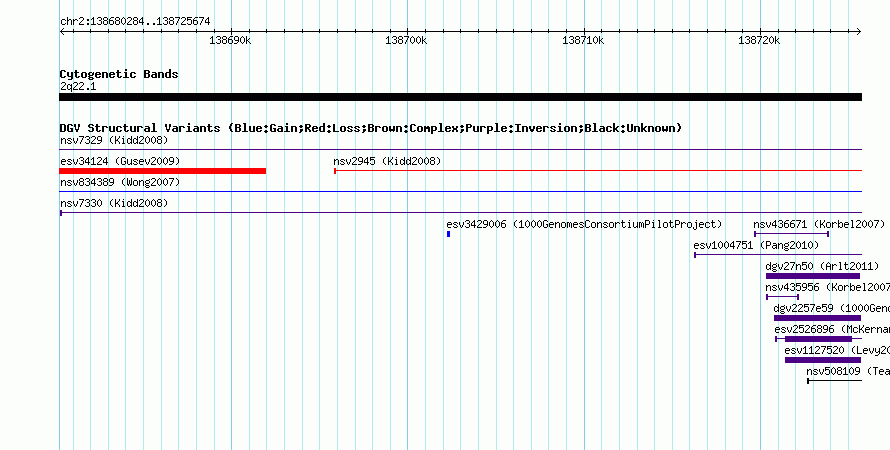890x450 pixels.
Task: Click the DGV Structural Variants track title
Action: tap(371, 128)
